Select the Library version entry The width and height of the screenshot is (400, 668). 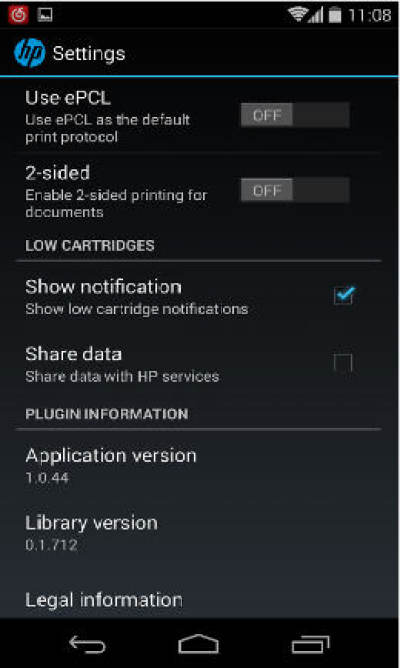pos(199,533)
